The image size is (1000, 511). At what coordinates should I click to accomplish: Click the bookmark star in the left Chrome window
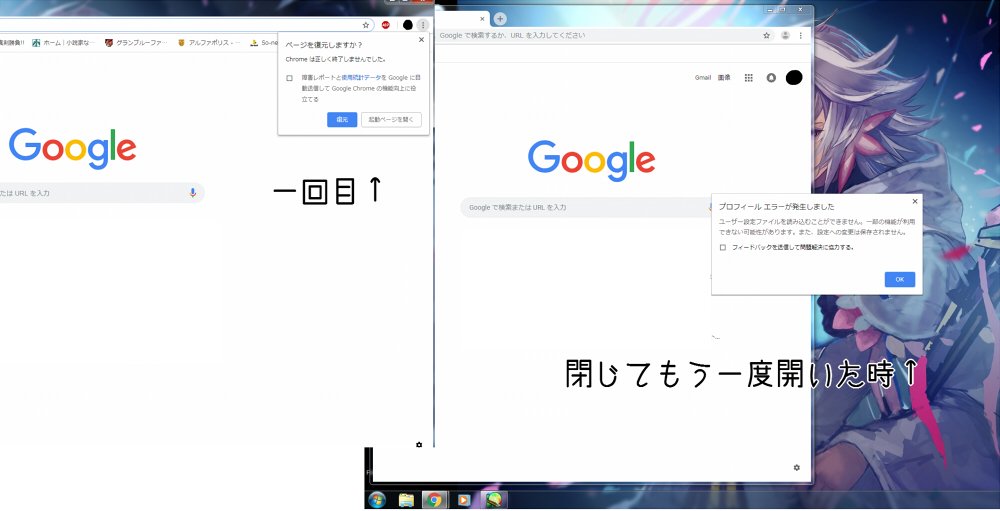[x=365, y=26]
